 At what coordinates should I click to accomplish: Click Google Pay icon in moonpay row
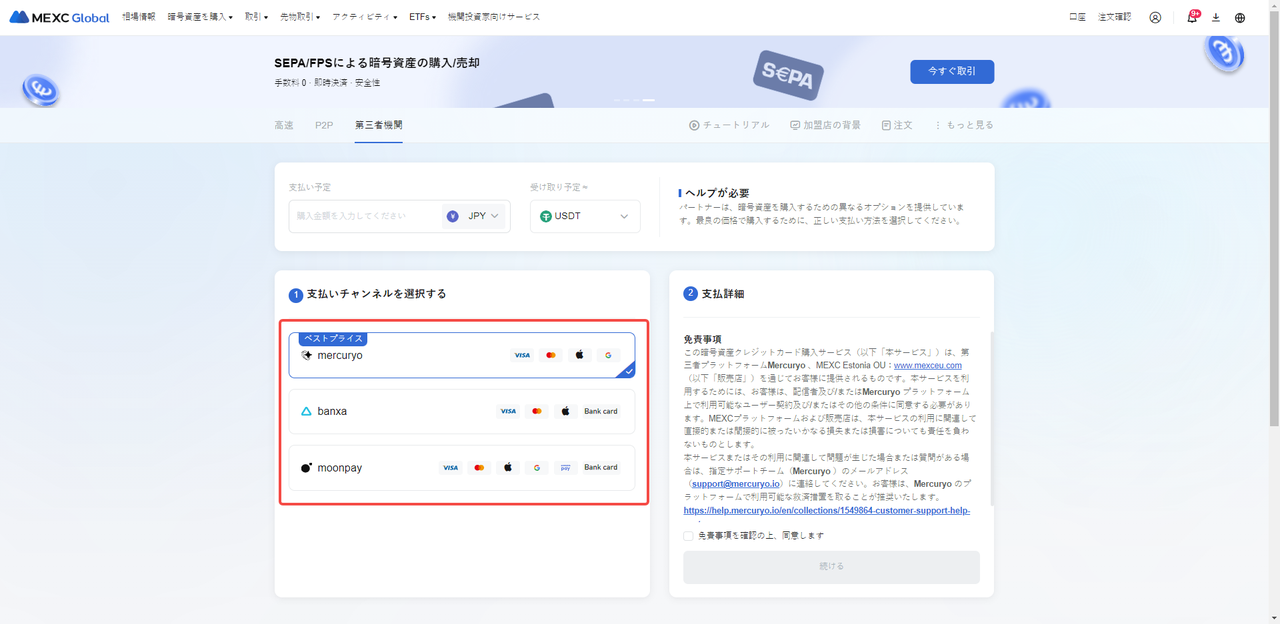tap(537, 468)
